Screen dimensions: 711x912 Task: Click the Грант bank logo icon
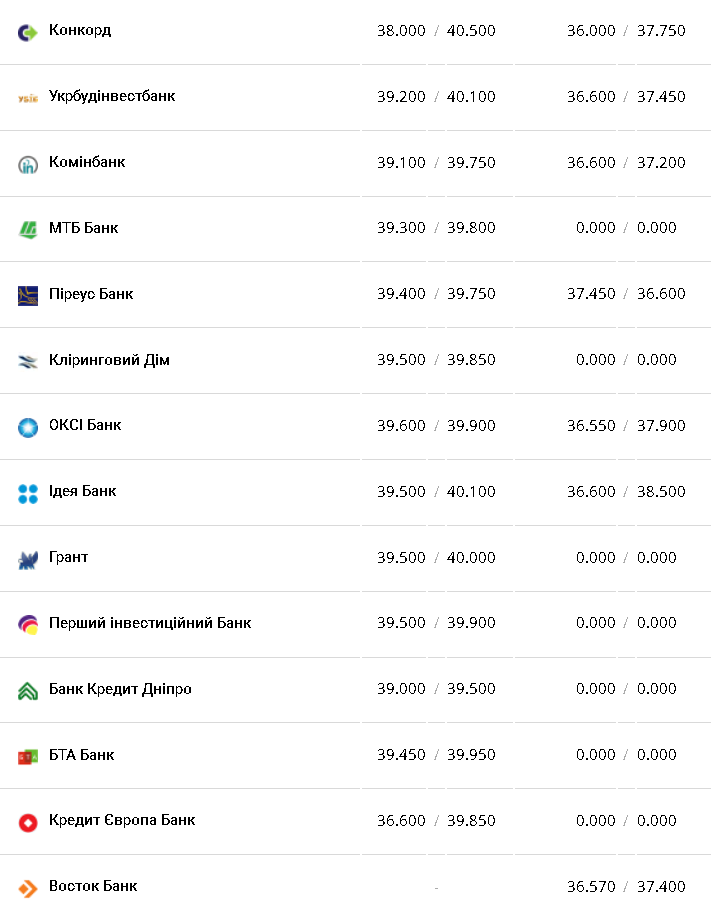(x=27, y=559)
